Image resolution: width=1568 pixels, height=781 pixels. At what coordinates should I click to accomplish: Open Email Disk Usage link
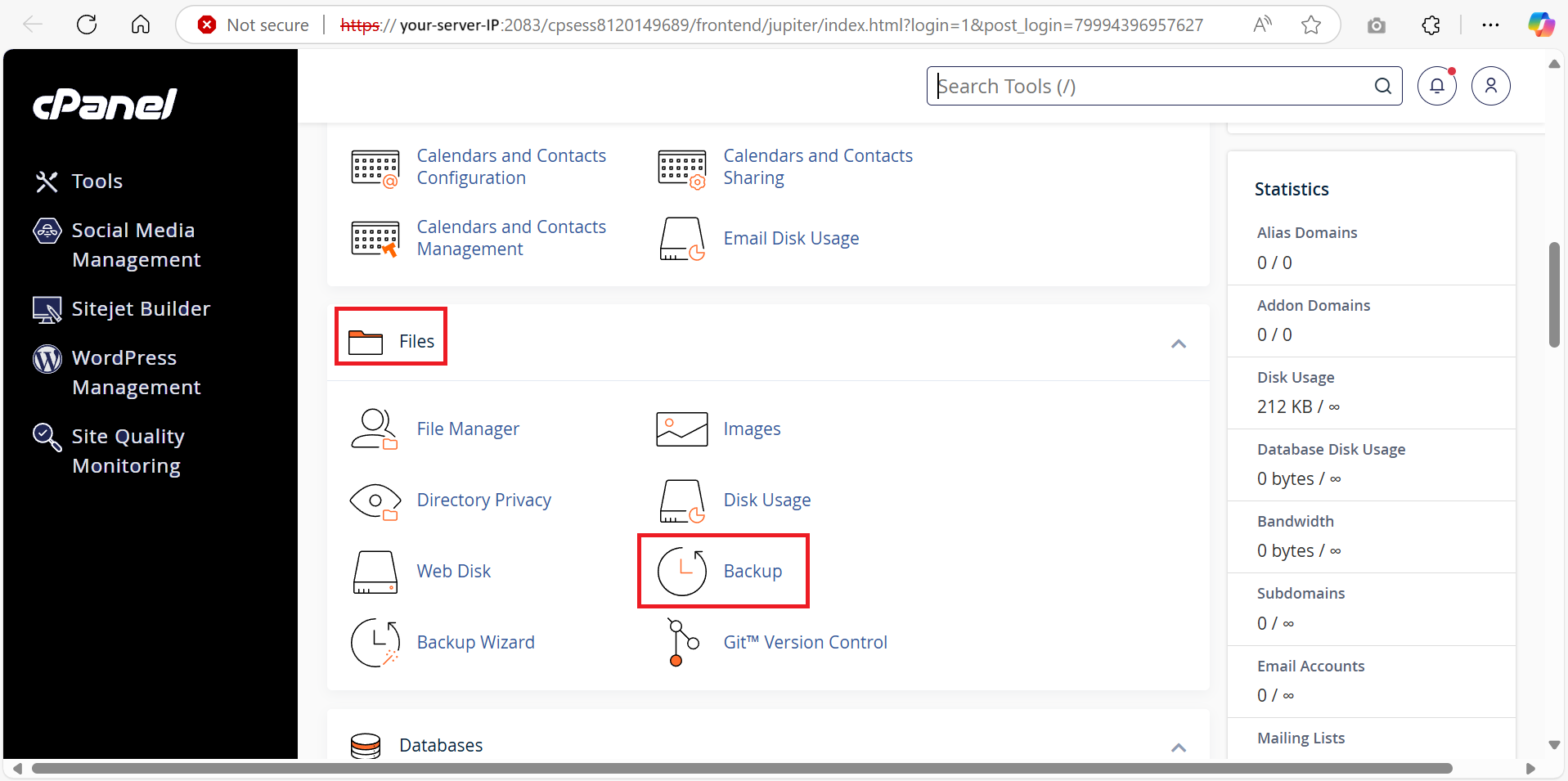(791, 239)
